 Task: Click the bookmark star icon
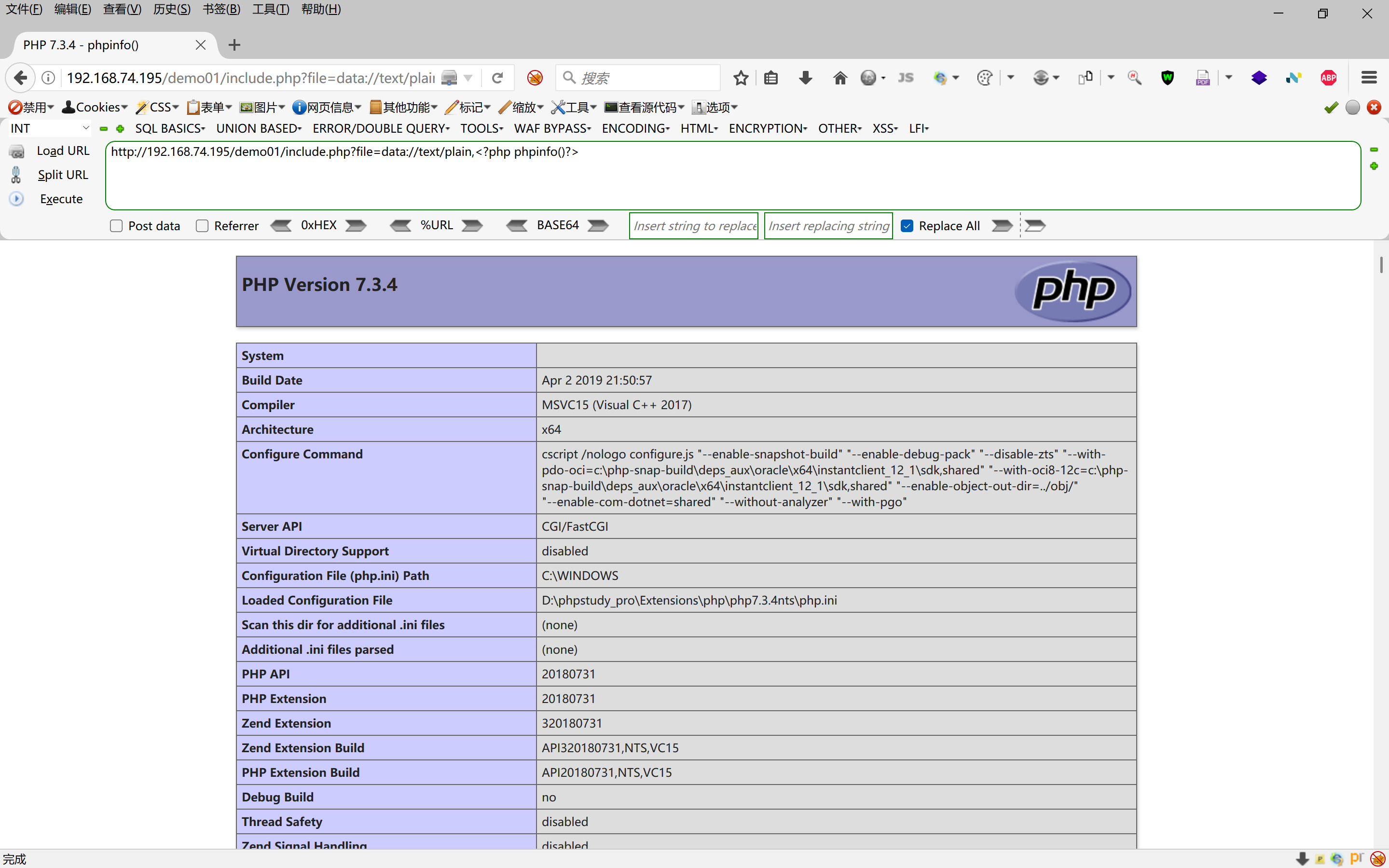(x=741, y=78)
